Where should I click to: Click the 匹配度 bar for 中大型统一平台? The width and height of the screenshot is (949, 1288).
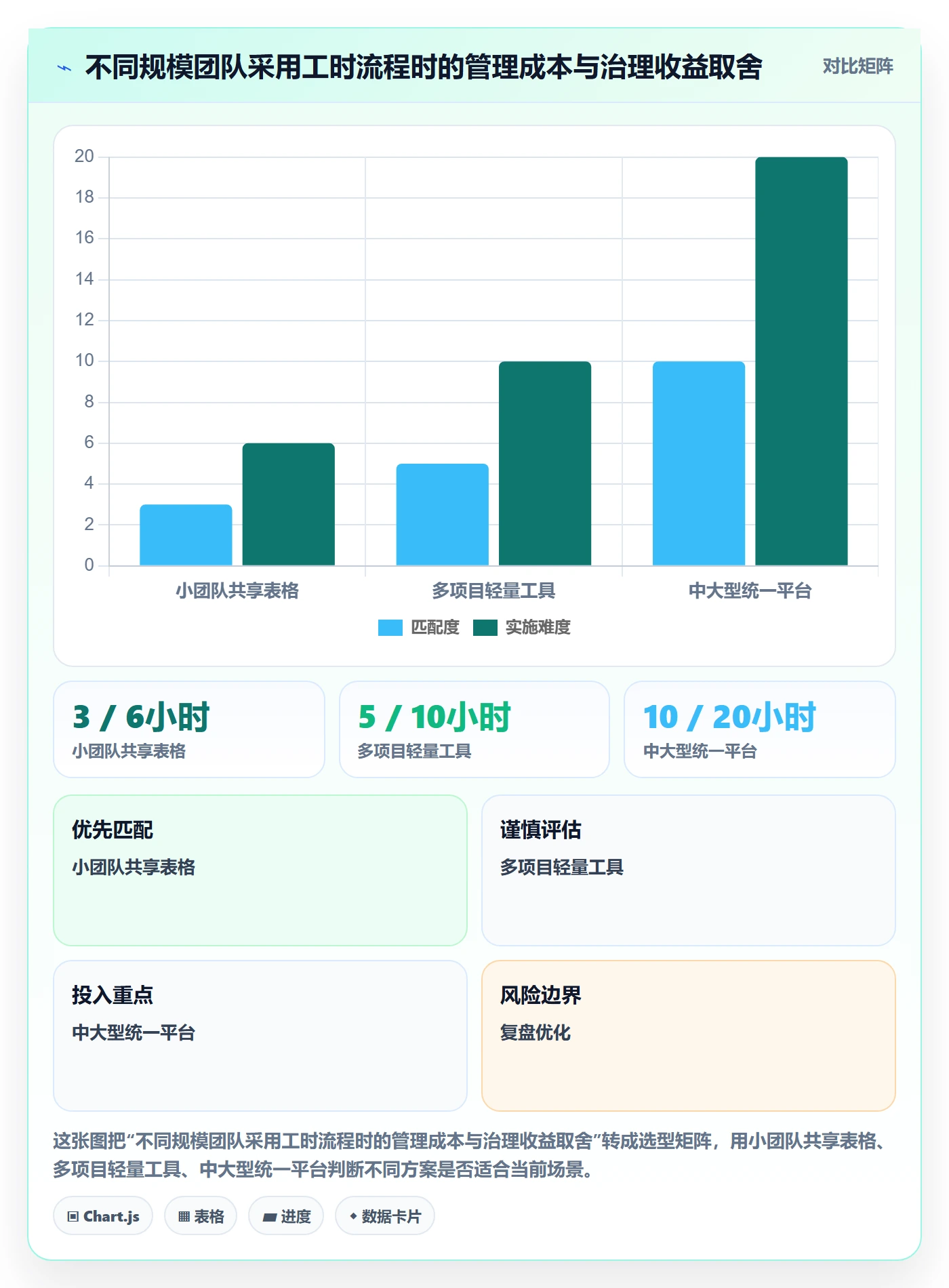(699, 464)
